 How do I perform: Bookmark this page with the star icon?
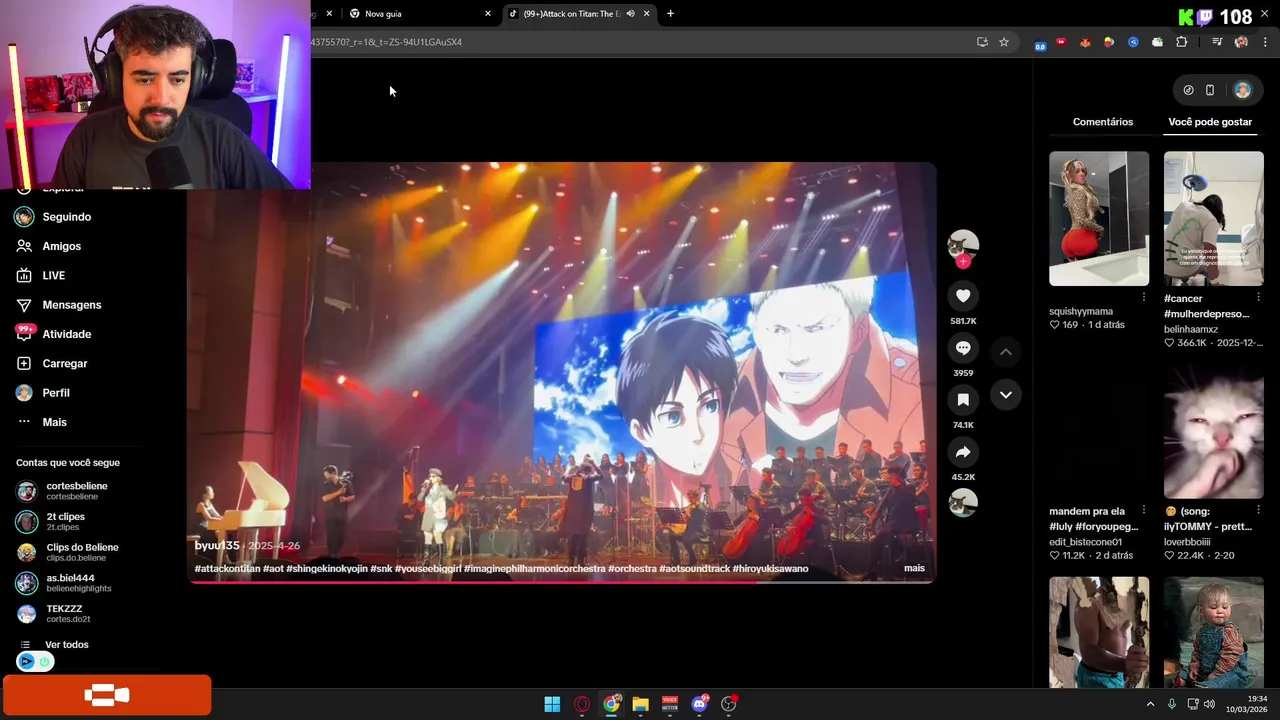coord(1004,42)
